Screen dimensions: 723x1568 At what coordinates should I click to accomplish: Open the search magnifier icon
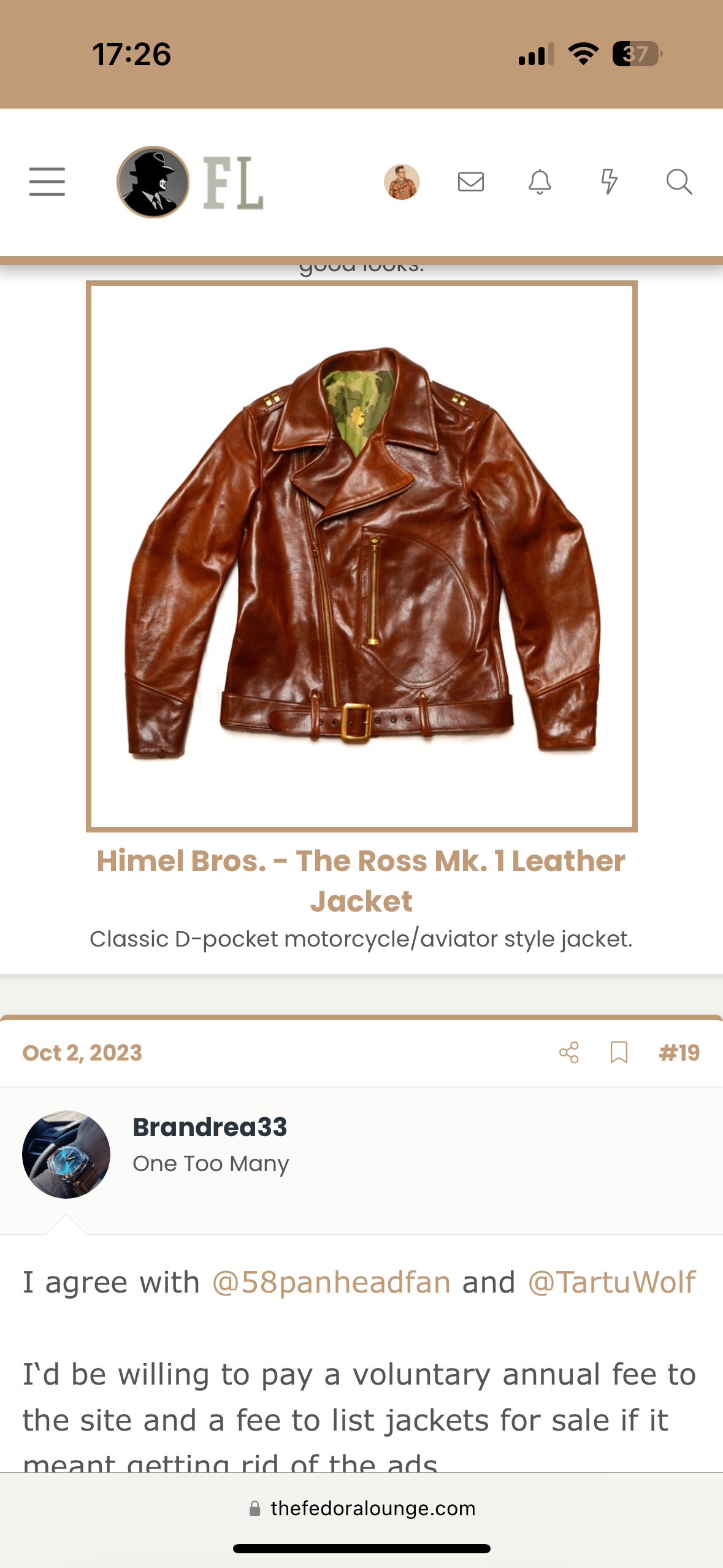coord(679,182)
